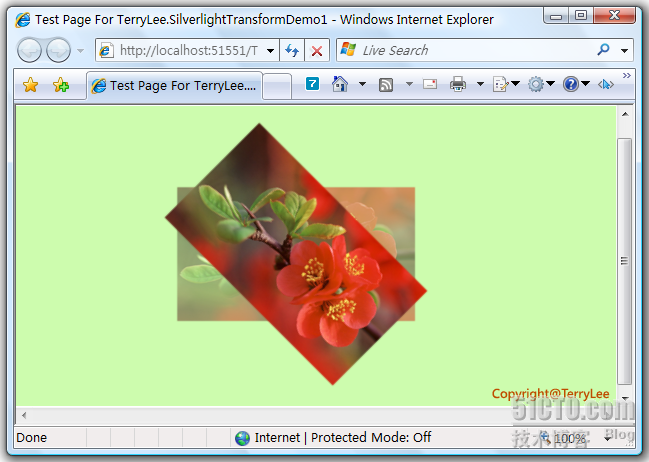
Task: Click the RSS Feeds icon
Action: pyautogui.click(x=386, y=85)
